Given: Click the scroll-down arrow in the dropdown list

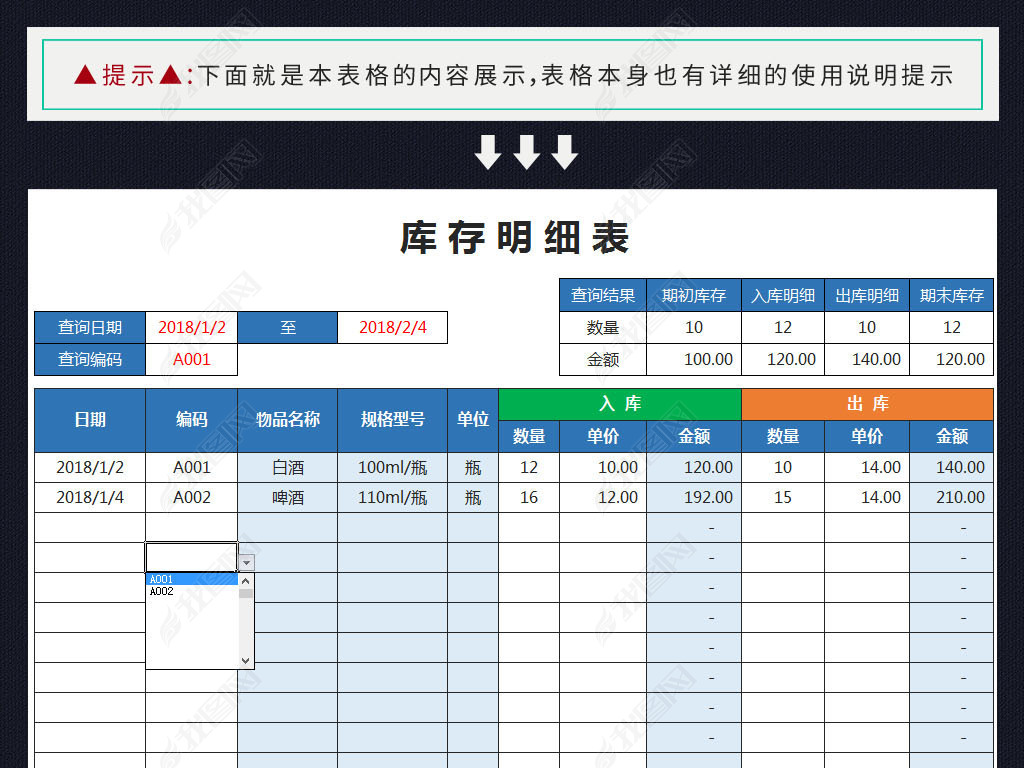Looking at the screenshot, I should pyautogui.click(x=244, y=660).
